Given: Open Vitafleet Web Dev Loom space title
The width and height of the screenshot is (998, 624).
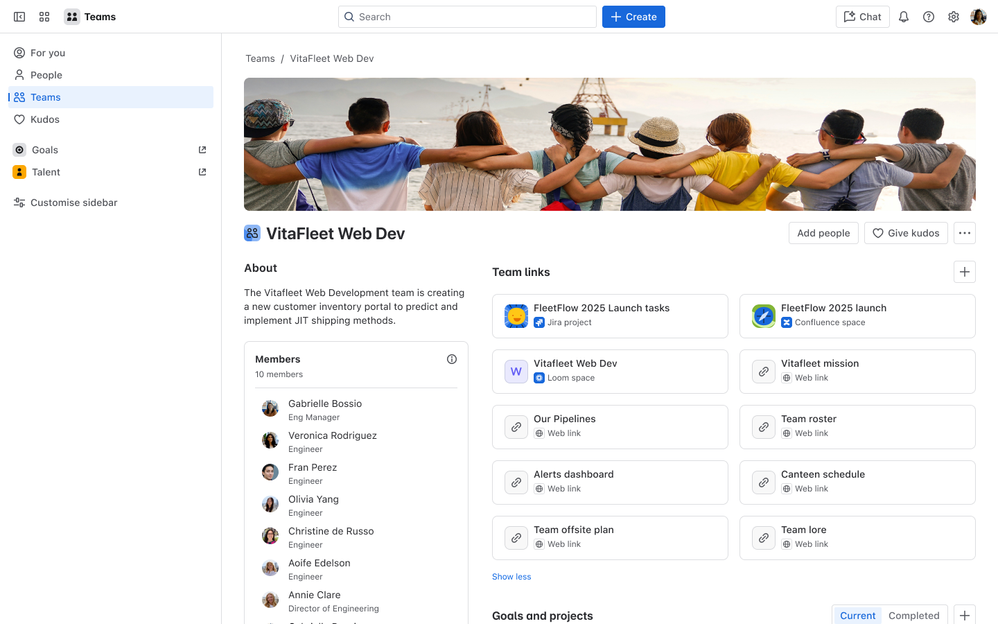Looking at the screenshot, I should coord(575,363).
